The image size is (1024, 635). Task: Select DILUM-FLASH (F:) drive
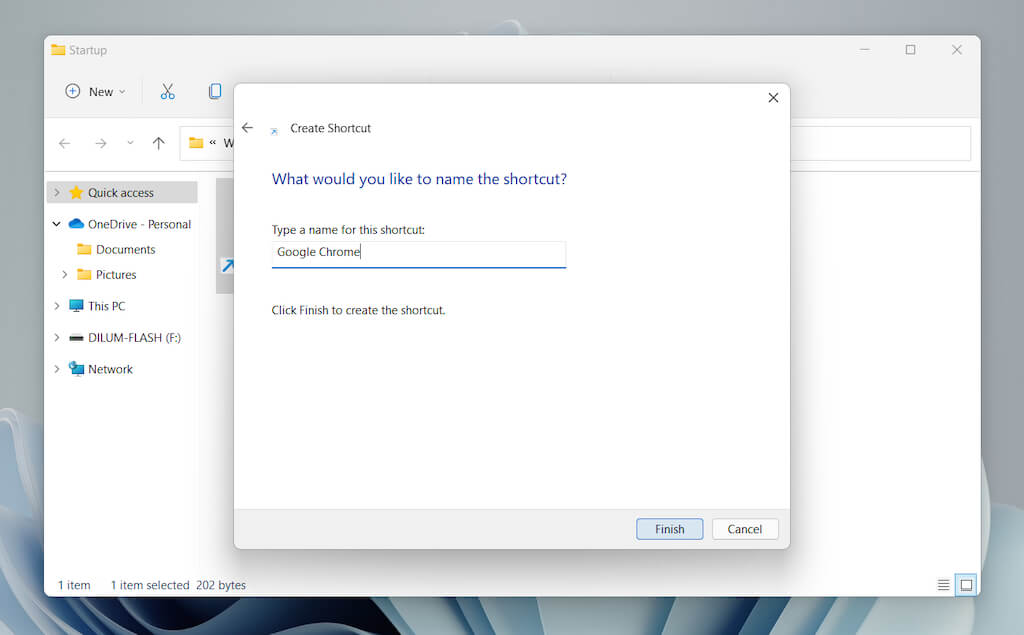pyautogui.click(x=135, y=338)
